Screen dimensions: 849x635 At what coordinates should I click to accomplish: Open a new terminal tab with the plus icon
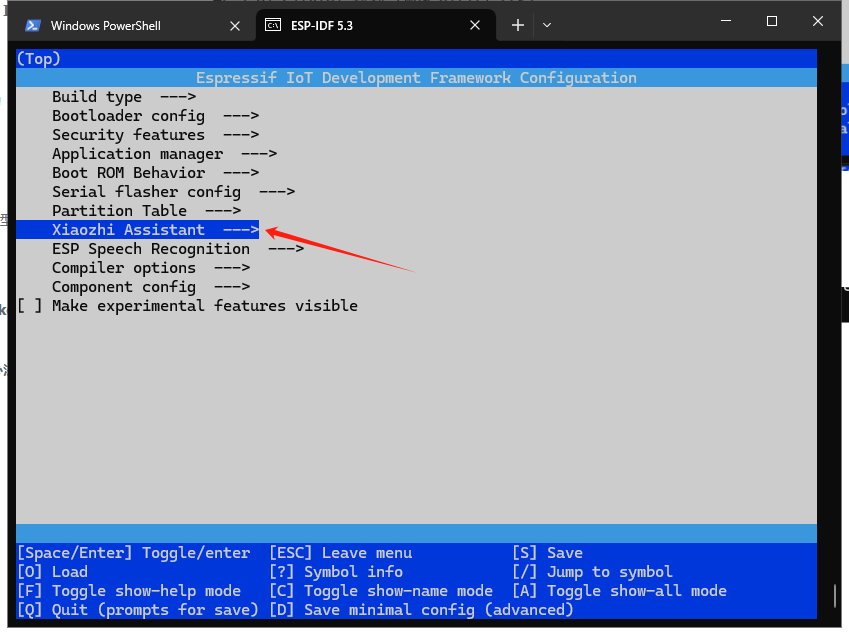coord(517,25)
